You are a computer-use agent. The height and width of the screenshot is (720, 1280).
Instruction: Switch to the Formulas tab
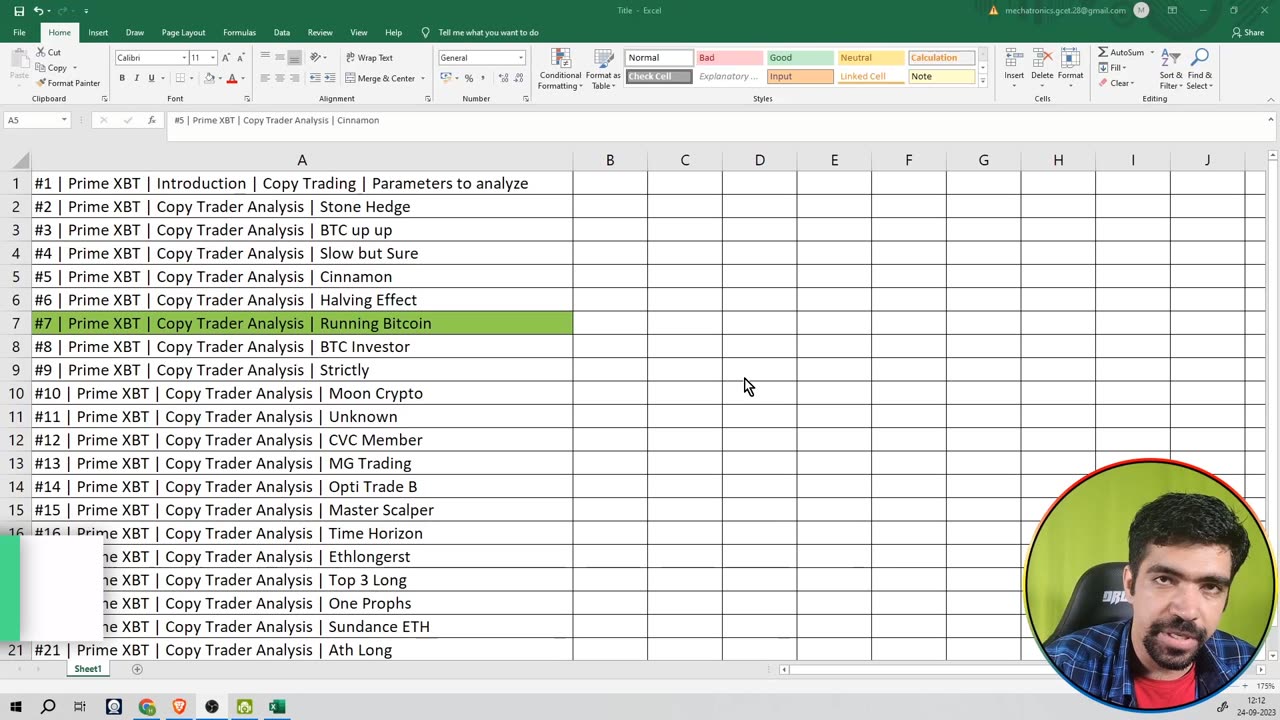(239, 32)
